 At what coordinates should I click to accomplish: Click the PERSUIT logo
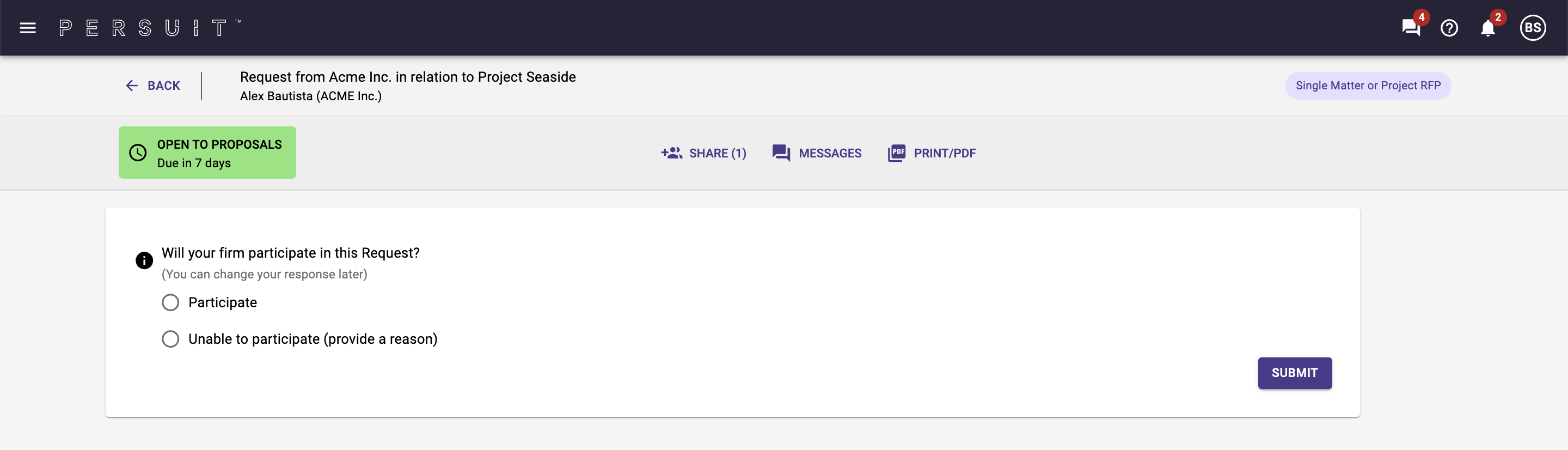150,28
